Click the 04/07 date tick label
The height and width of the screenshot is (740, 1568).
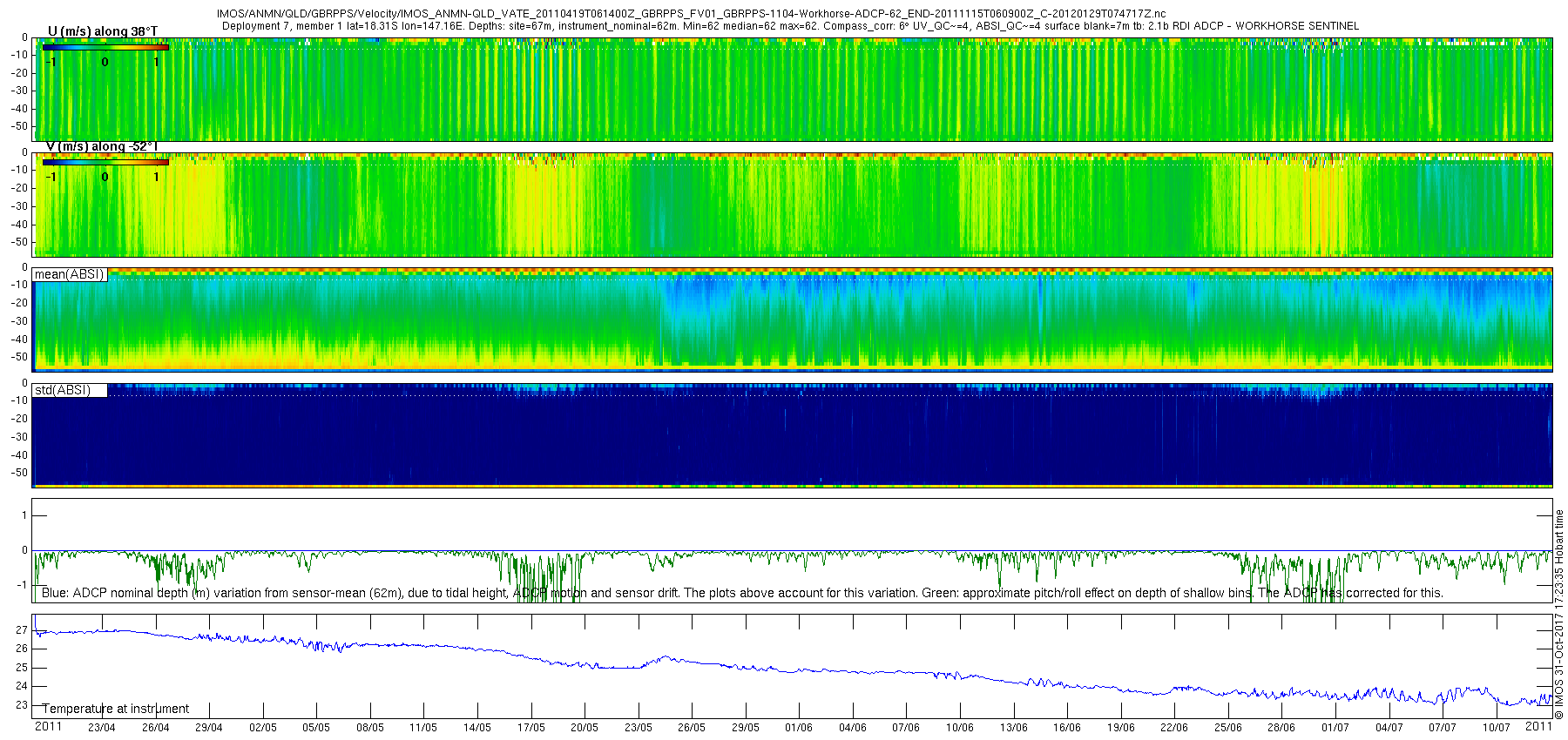pos(1389,727)
